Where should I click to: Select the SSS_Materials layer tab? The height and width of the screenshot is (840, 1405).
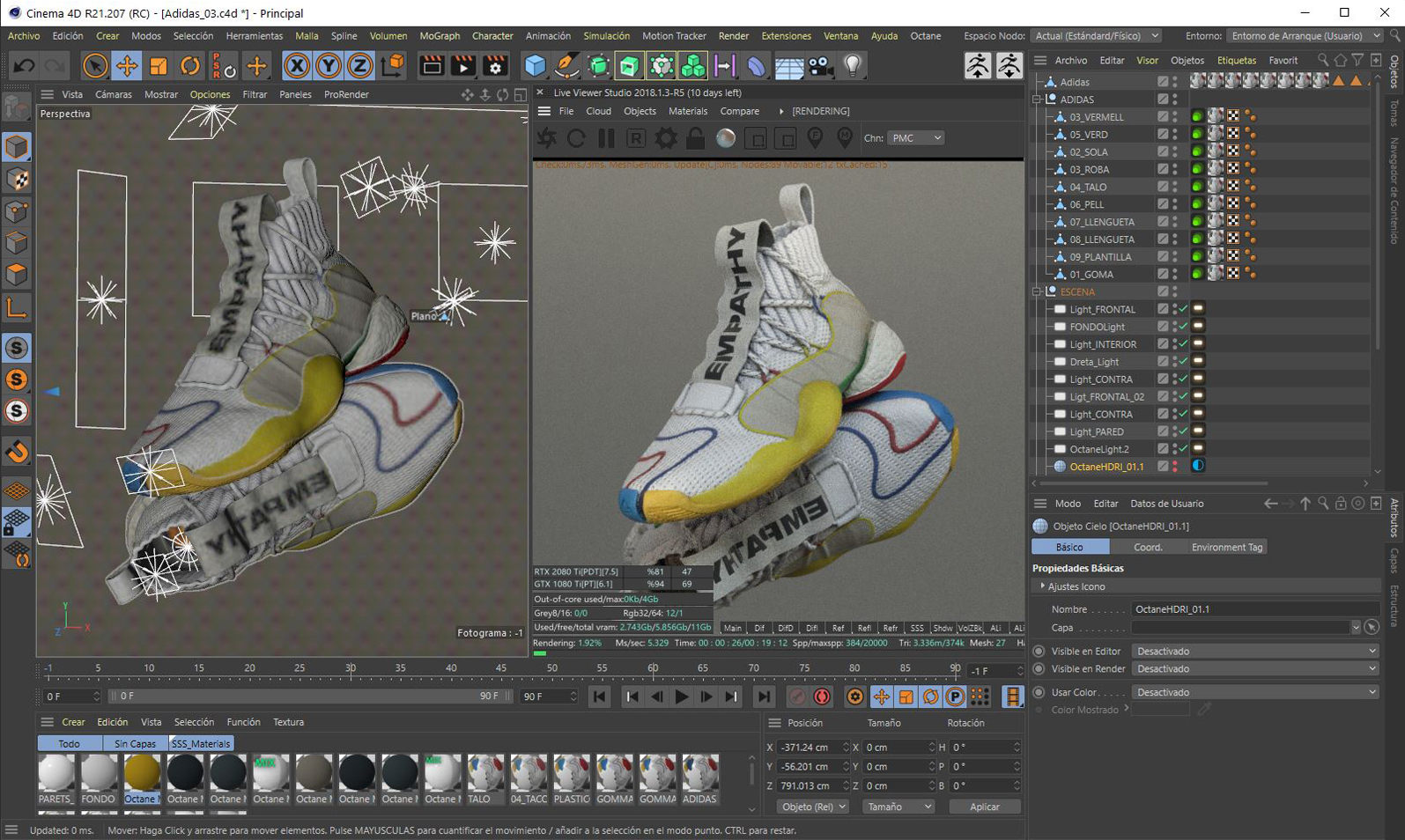[200, 743]
